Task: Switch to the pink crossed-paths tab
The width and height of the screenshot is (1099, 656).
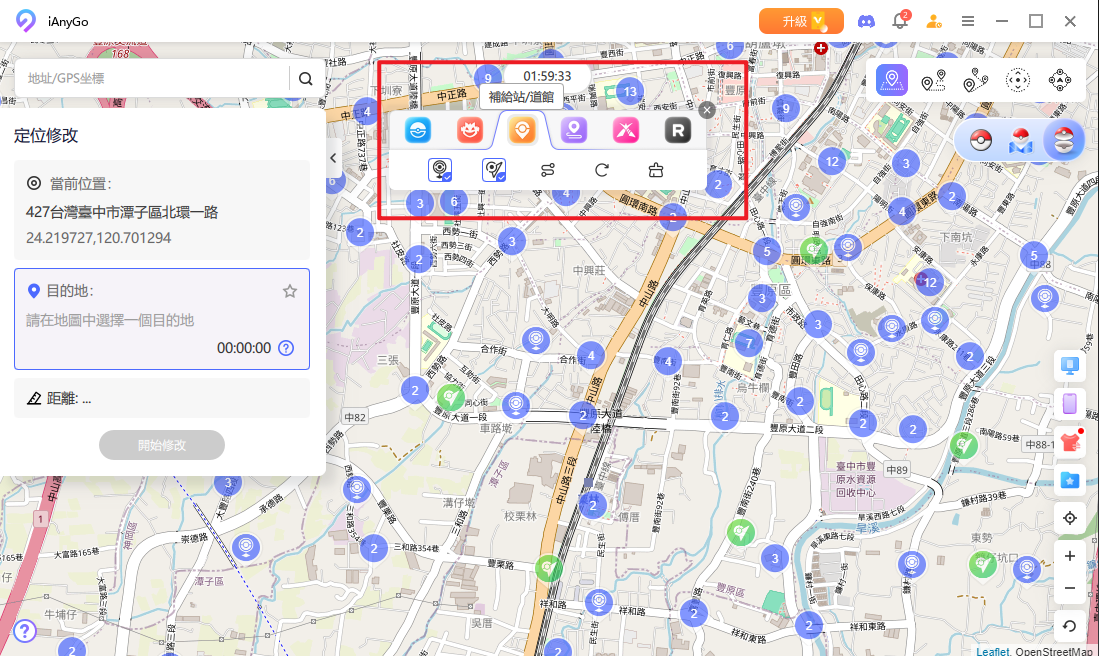Action: pos(626,130)
